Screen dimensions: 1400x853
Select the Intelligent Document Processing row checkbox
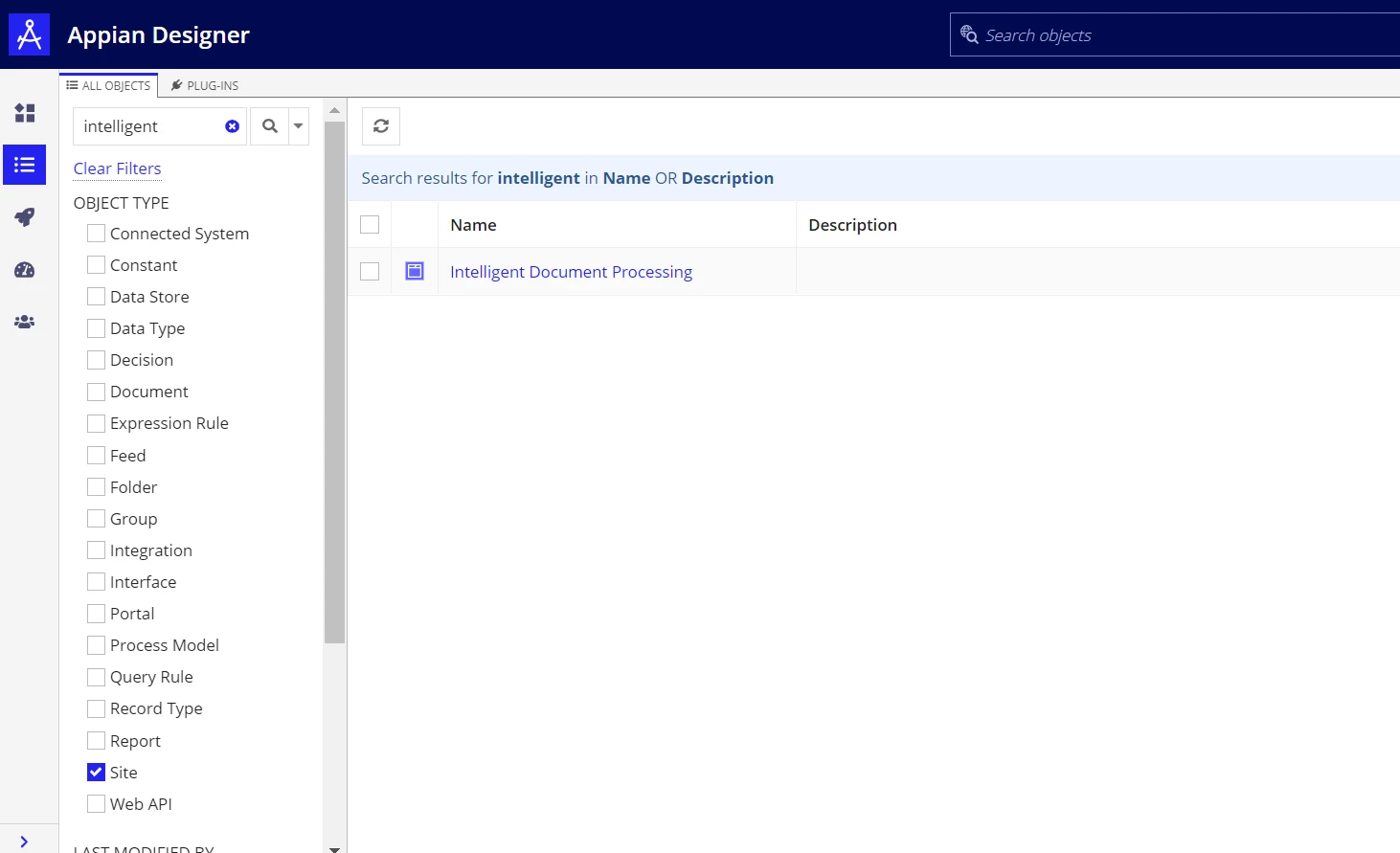click(370, 272)
